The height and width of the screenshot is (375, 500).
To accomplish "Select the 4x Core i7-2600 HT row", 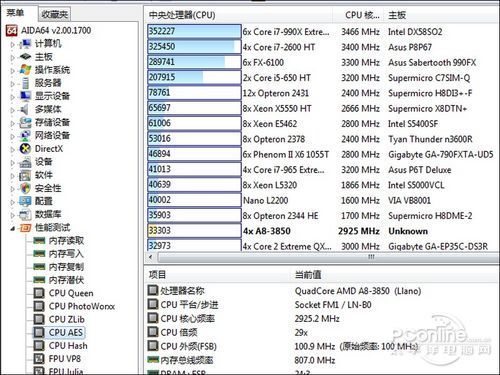I will coord(323,47).
